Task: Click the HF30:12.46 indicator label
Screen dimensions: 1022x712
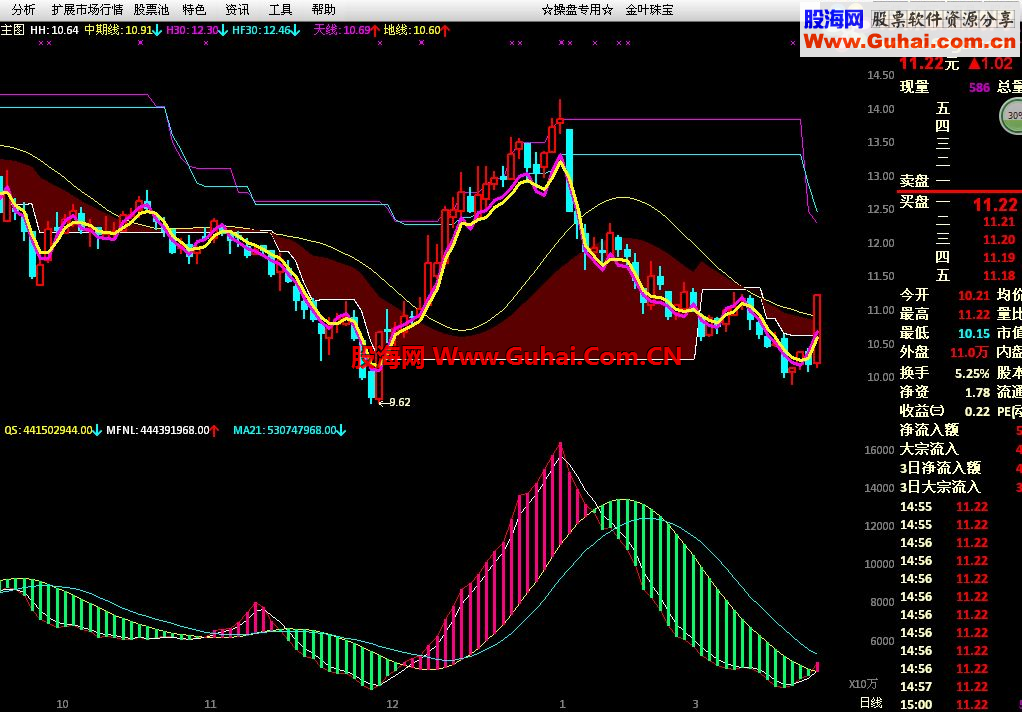Action: point(266,30)
